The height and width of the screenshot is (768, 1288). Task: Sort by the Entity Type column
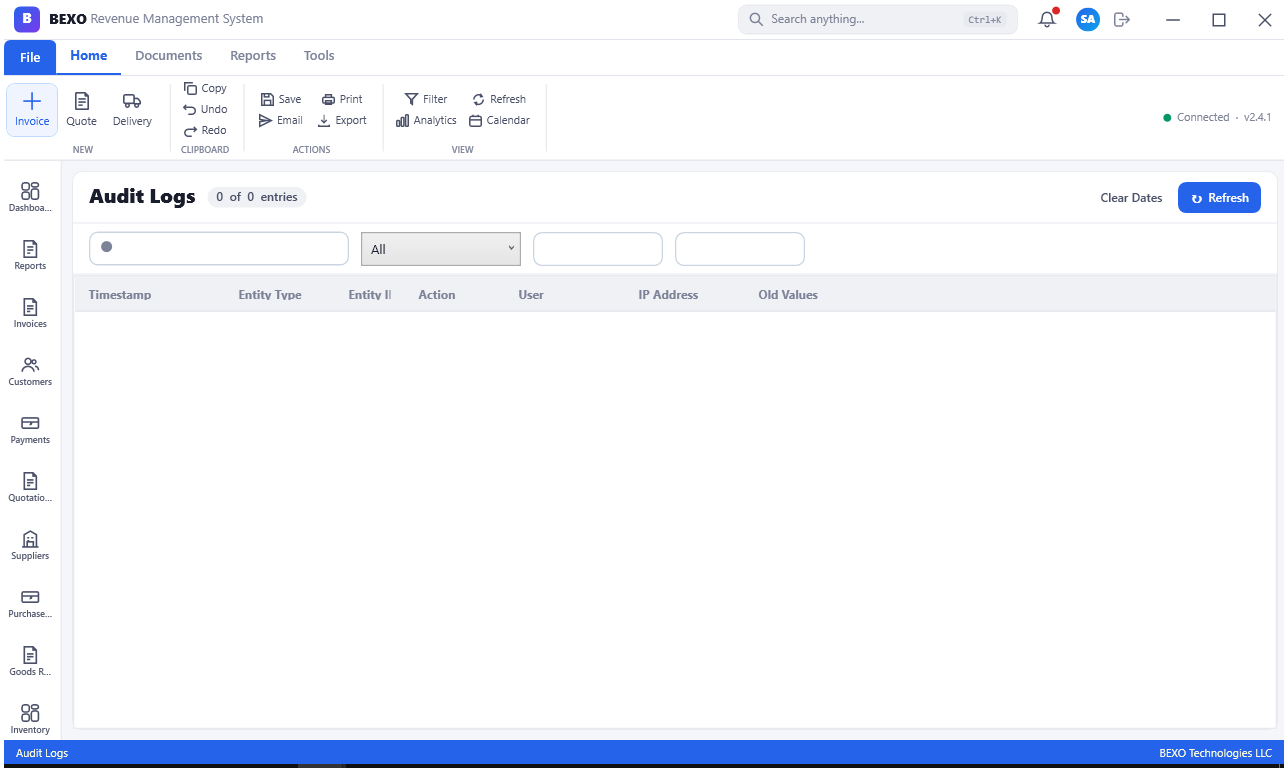270,295
